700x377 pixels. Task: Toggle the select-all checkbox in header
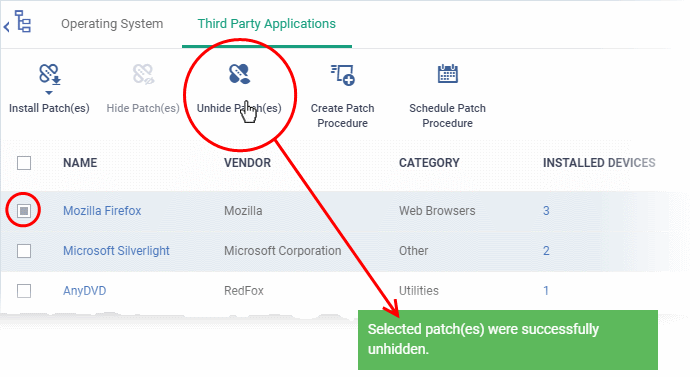[24, 163]
